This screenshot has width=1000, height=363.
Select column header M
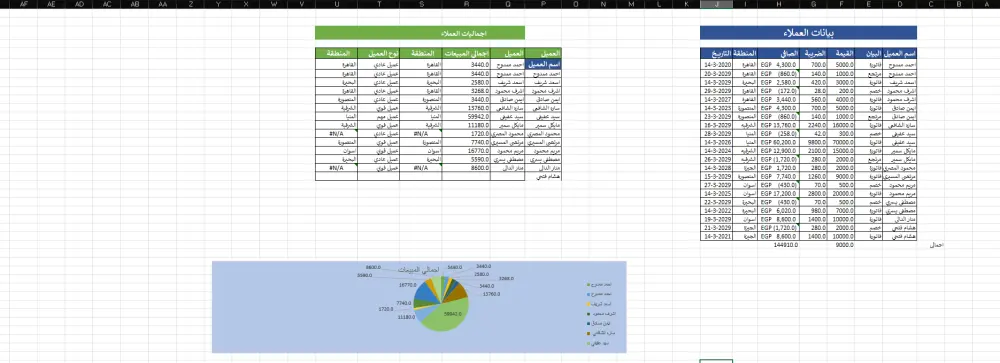tap(631, 4)
